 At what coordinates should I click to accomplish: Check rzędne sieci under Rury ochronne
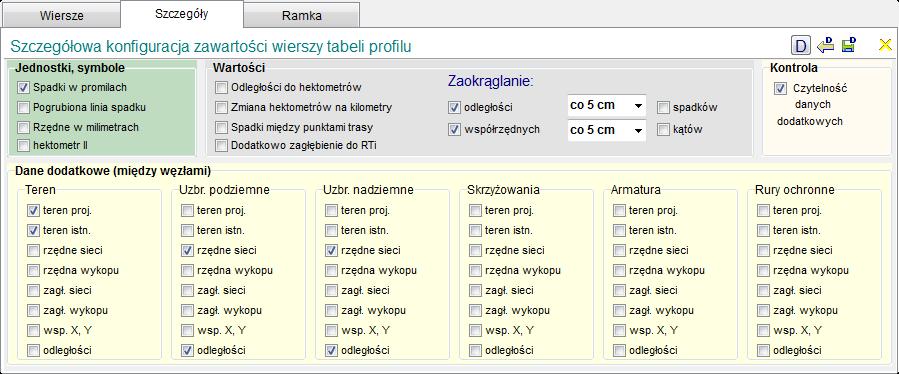(x=763, y=251)
